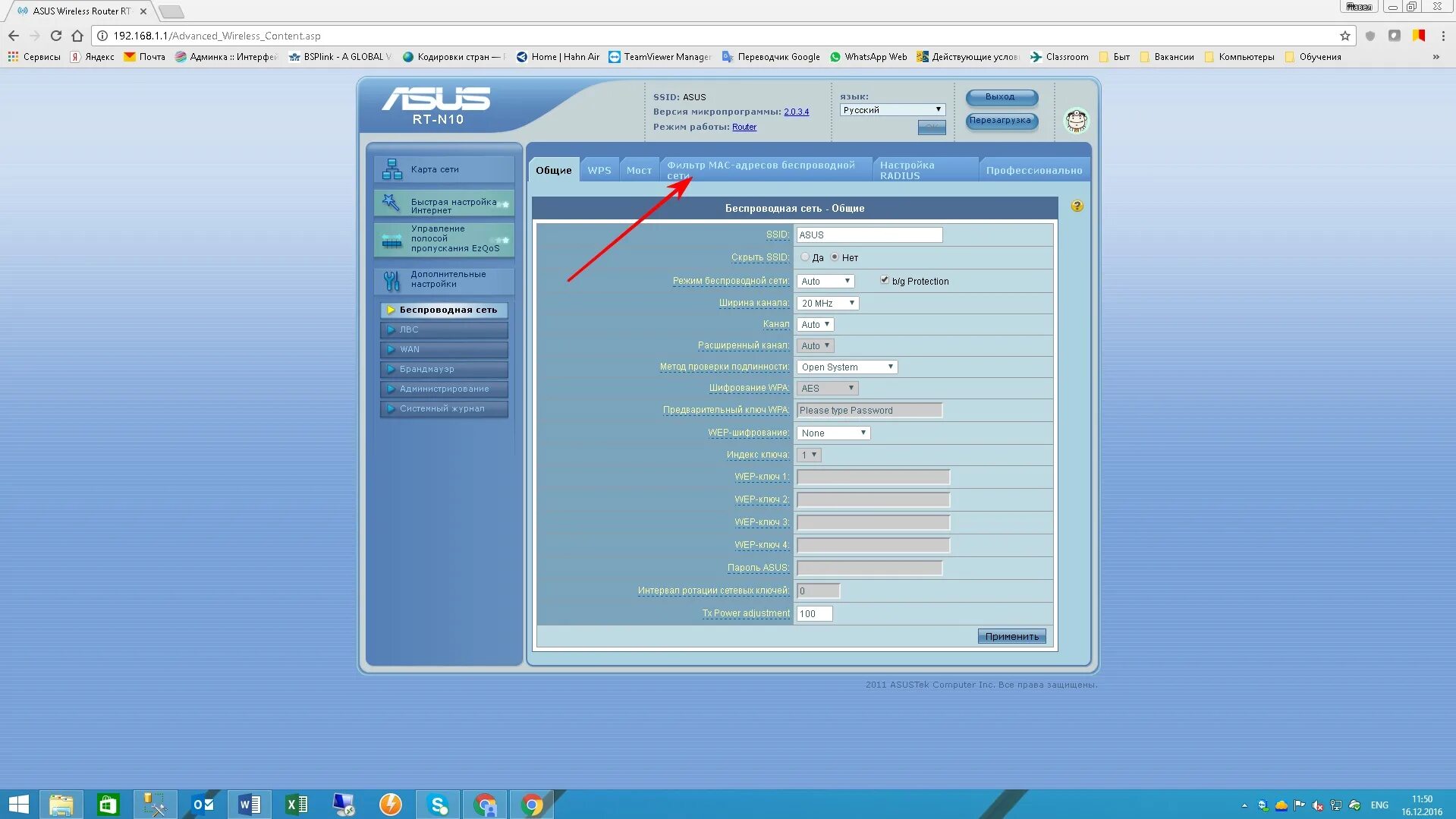Open File Explorer from the taskbar
Viewport: 1456px width, 819px height.
click(61, 805)
